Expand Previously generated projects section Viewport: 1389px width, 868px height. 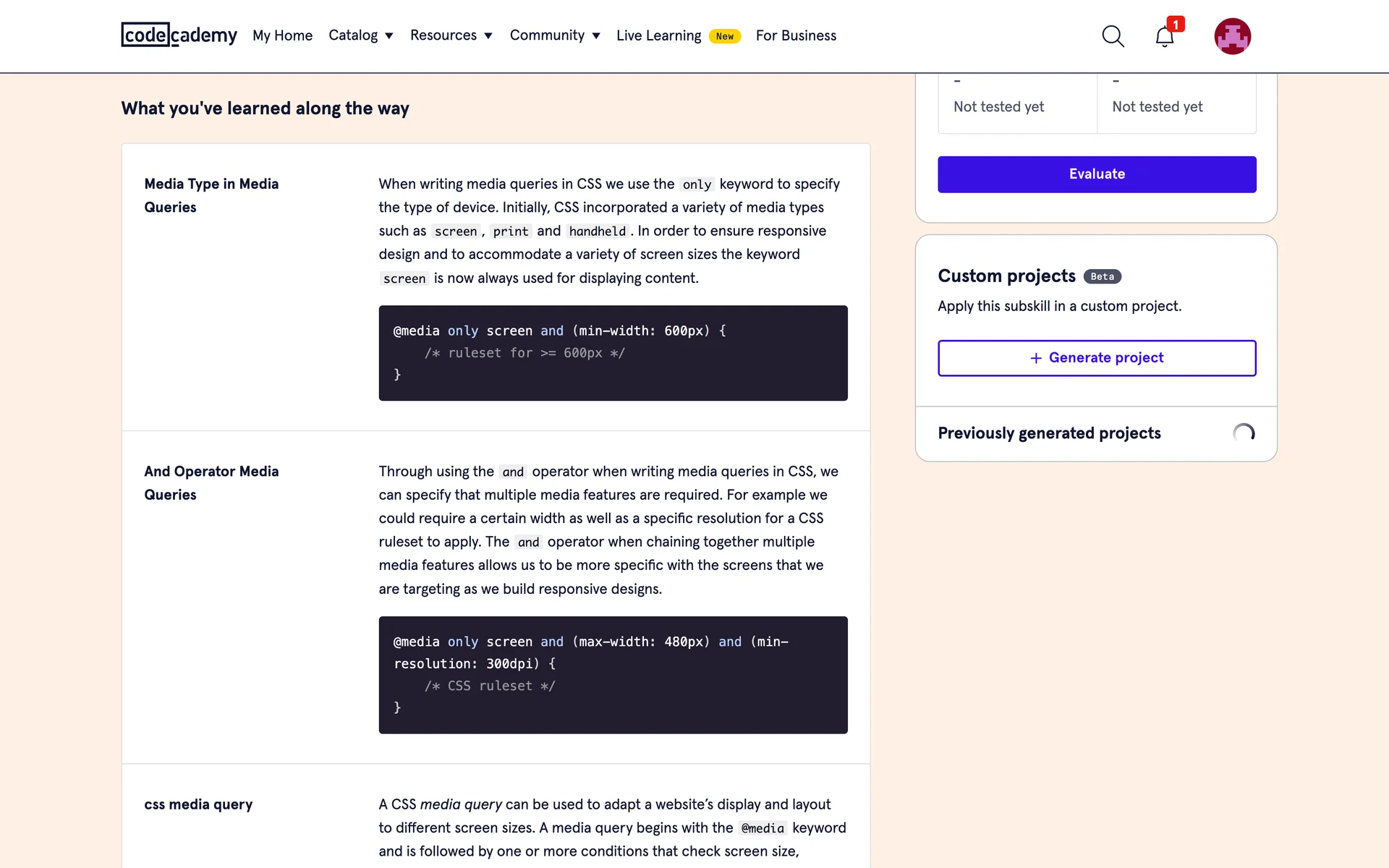coord(1049,433)
